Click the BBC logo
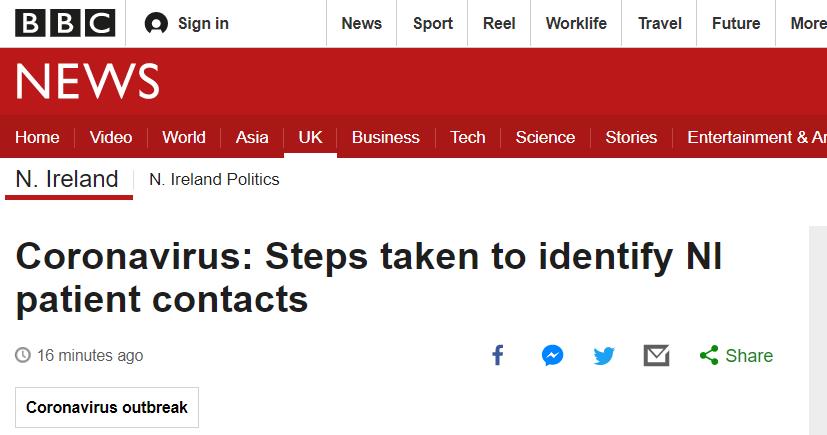This screenshot has width=827, height=435. click(65, 24)
